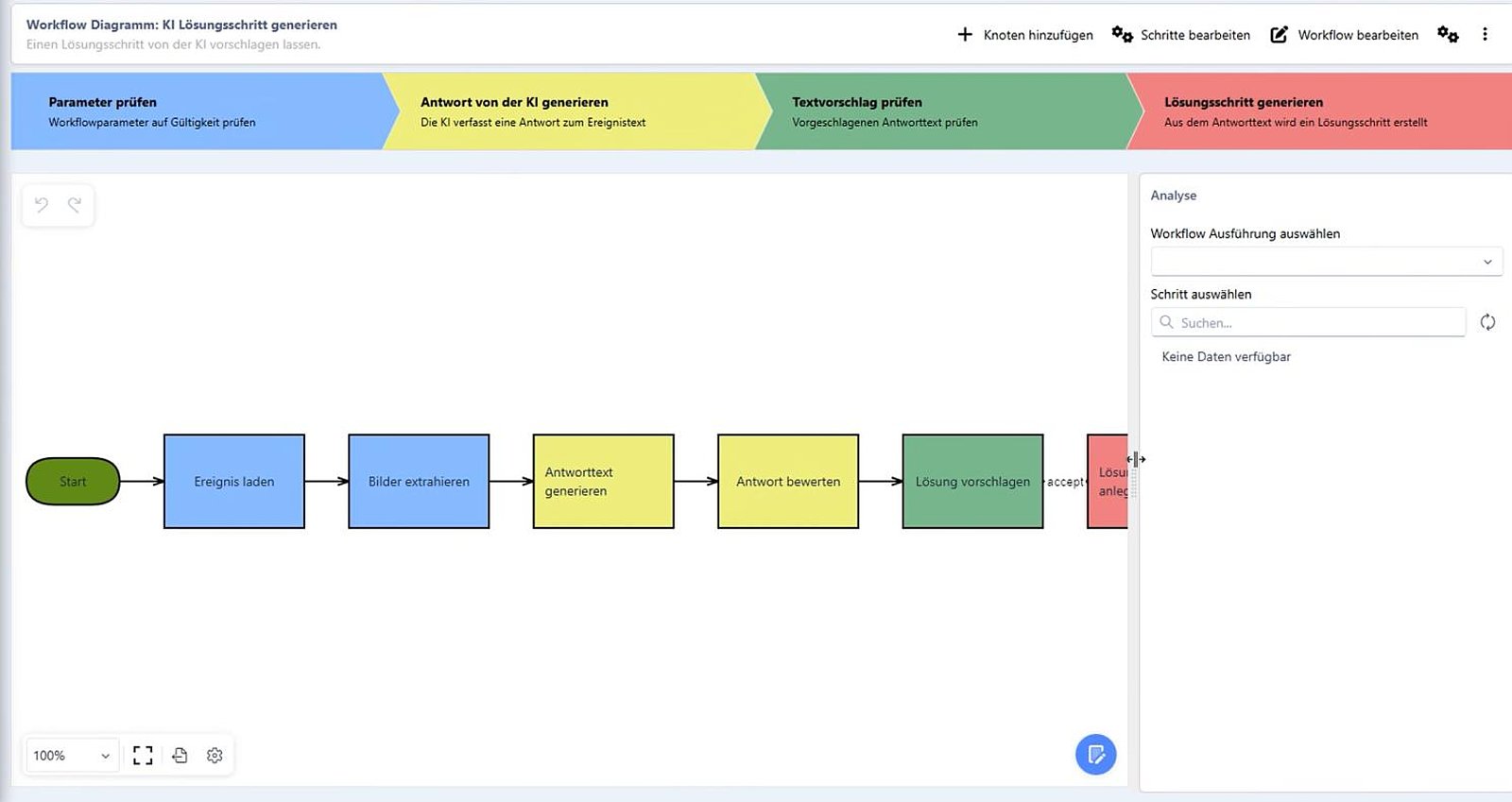Screen dimensions: 1512x802
Task: Click the Workflow Diagramm title text
Action: tap(181, 25)
